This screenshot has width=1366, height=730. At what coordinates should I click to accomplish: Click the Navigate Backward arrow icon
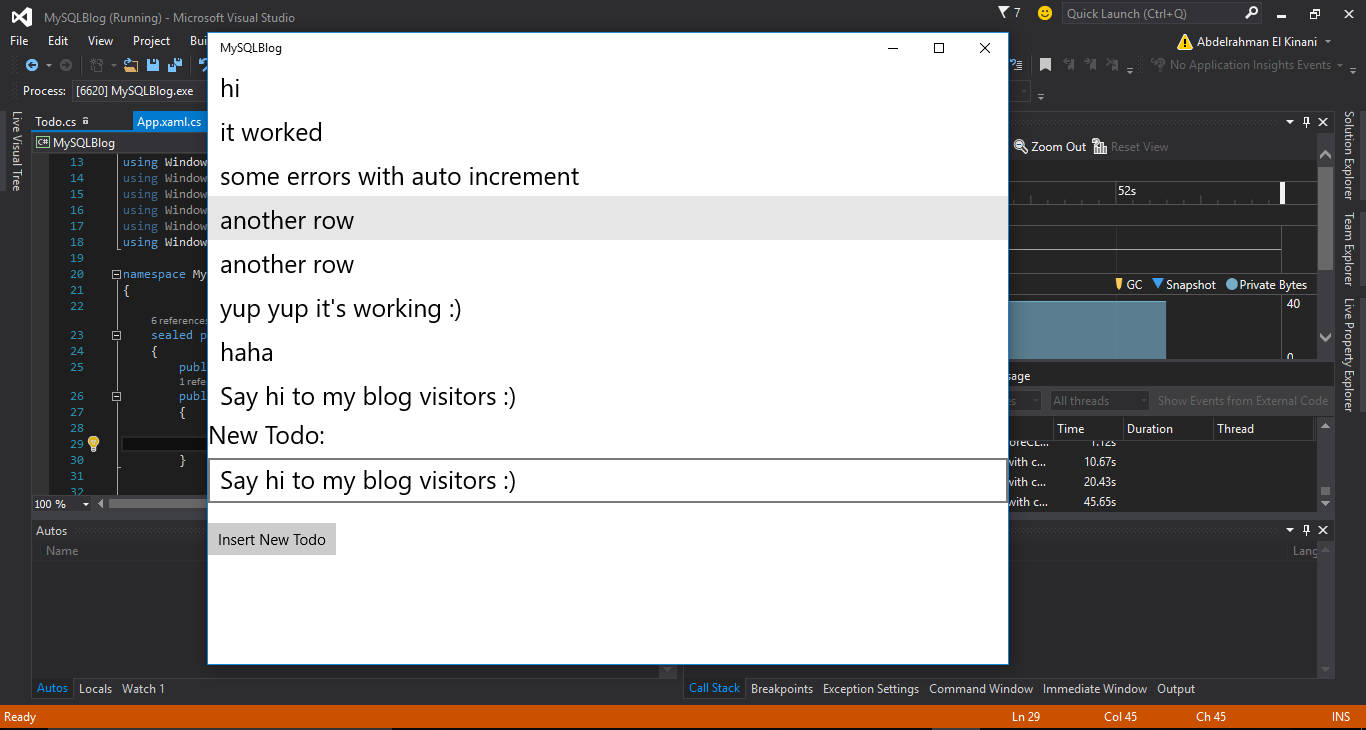tap(32, 65)
